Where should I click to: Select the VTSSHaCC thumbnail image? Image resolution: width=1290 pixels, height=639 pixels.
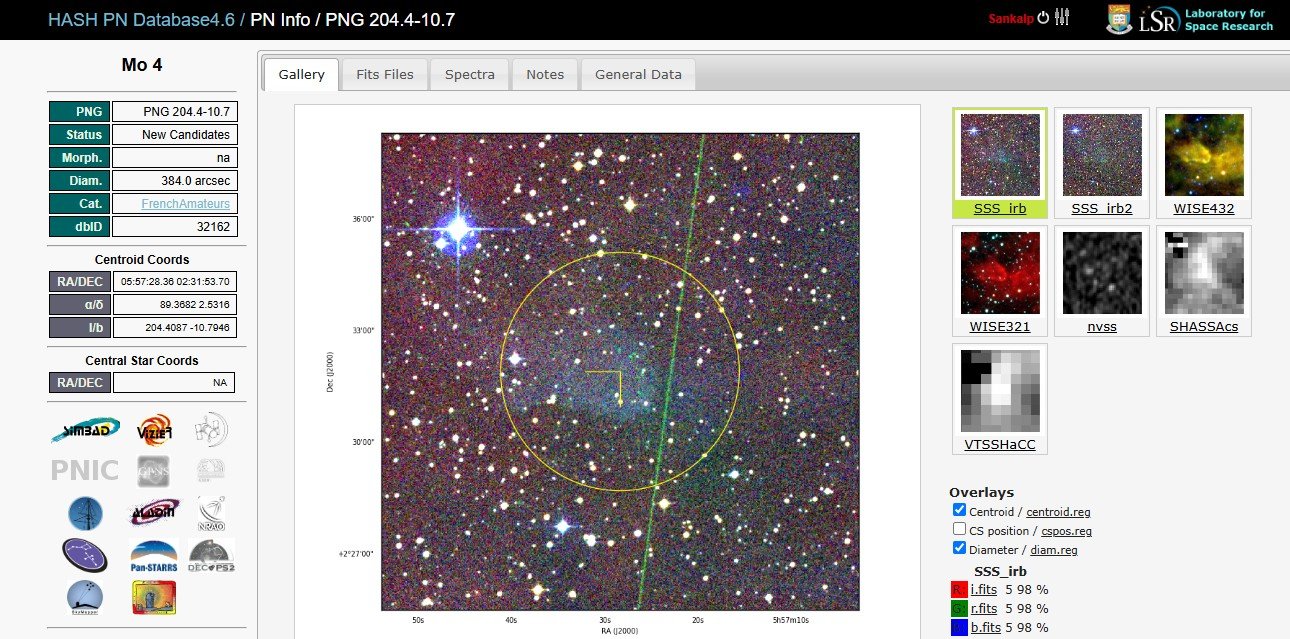click(1000, 391)
